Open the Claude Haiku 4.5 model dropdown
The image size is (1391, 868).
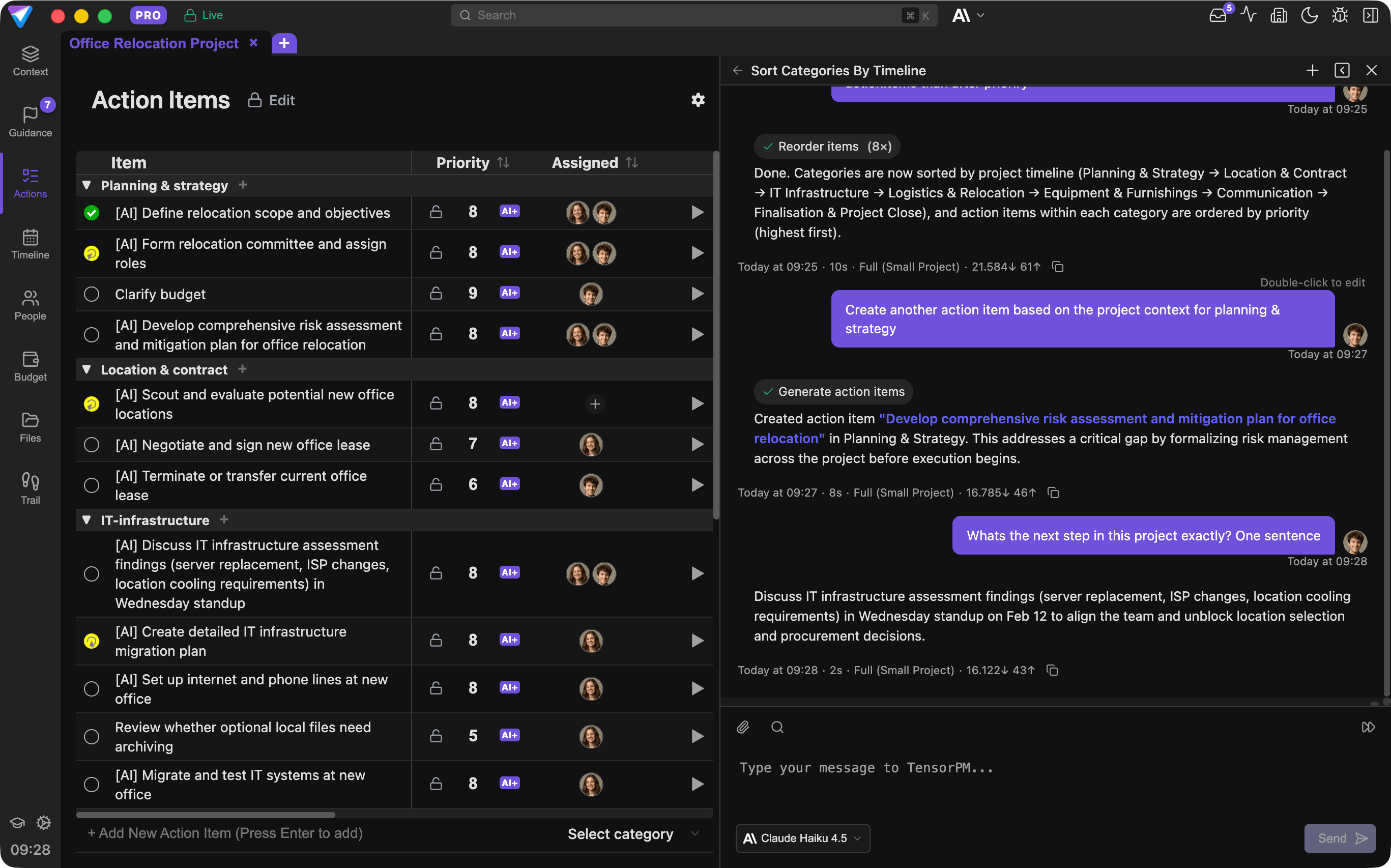click(x=802, y=837)
